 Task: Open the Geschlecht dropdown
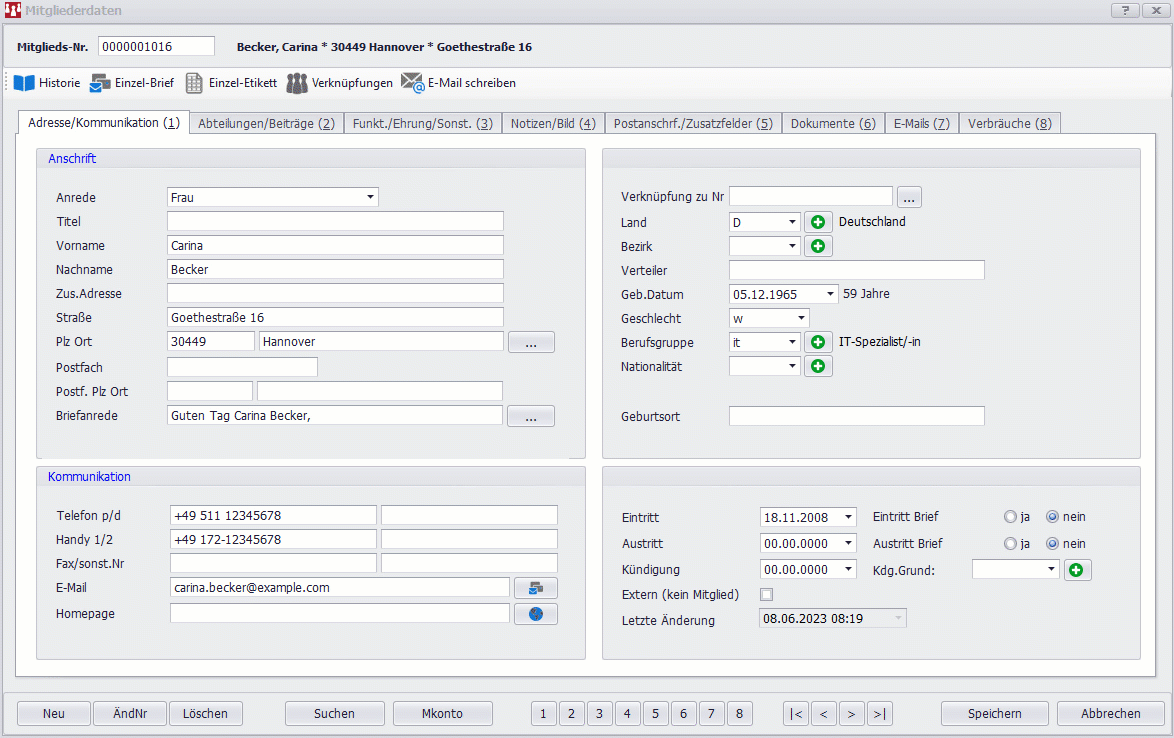[801, 318]
